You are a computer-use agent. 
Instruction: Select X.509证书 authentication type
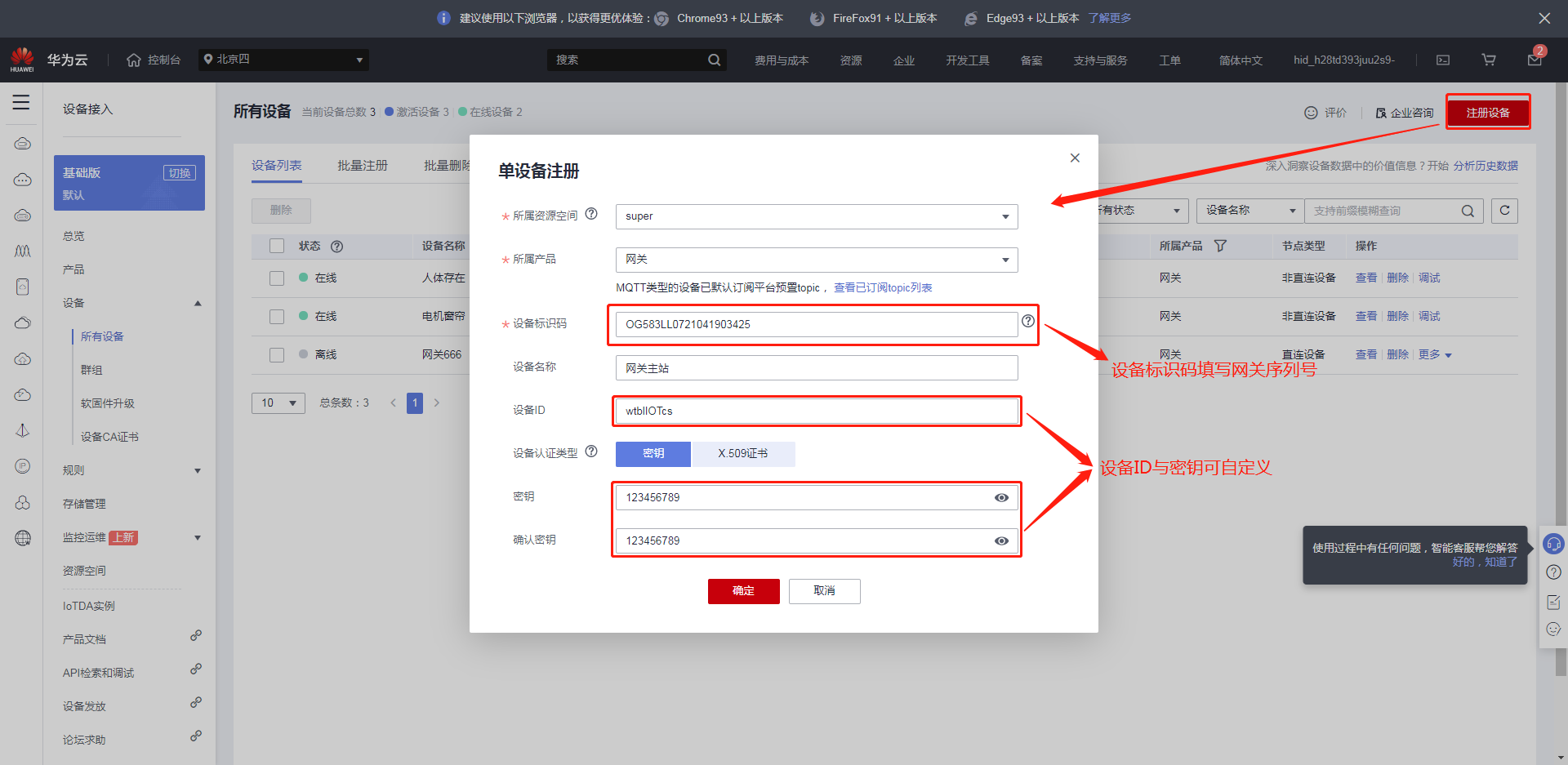click(x=743, y=453)
